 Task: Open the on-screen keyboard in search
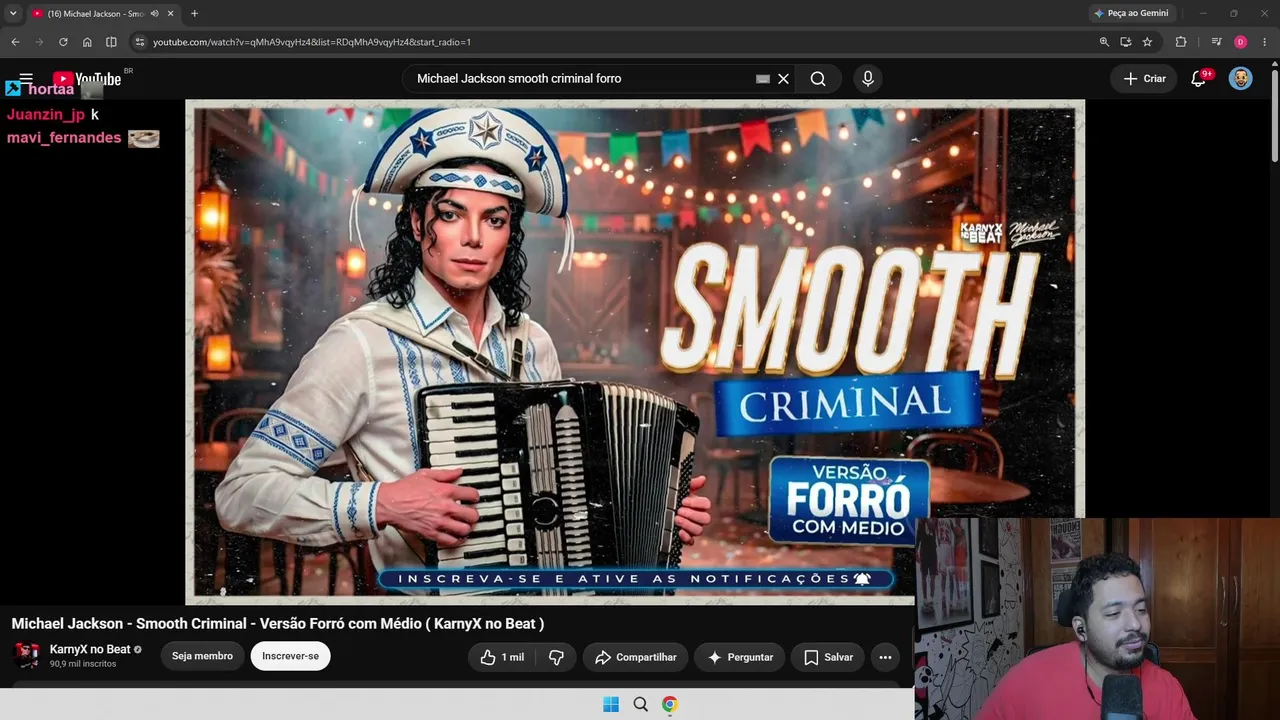pyautogui.click(x=763, y=79)
